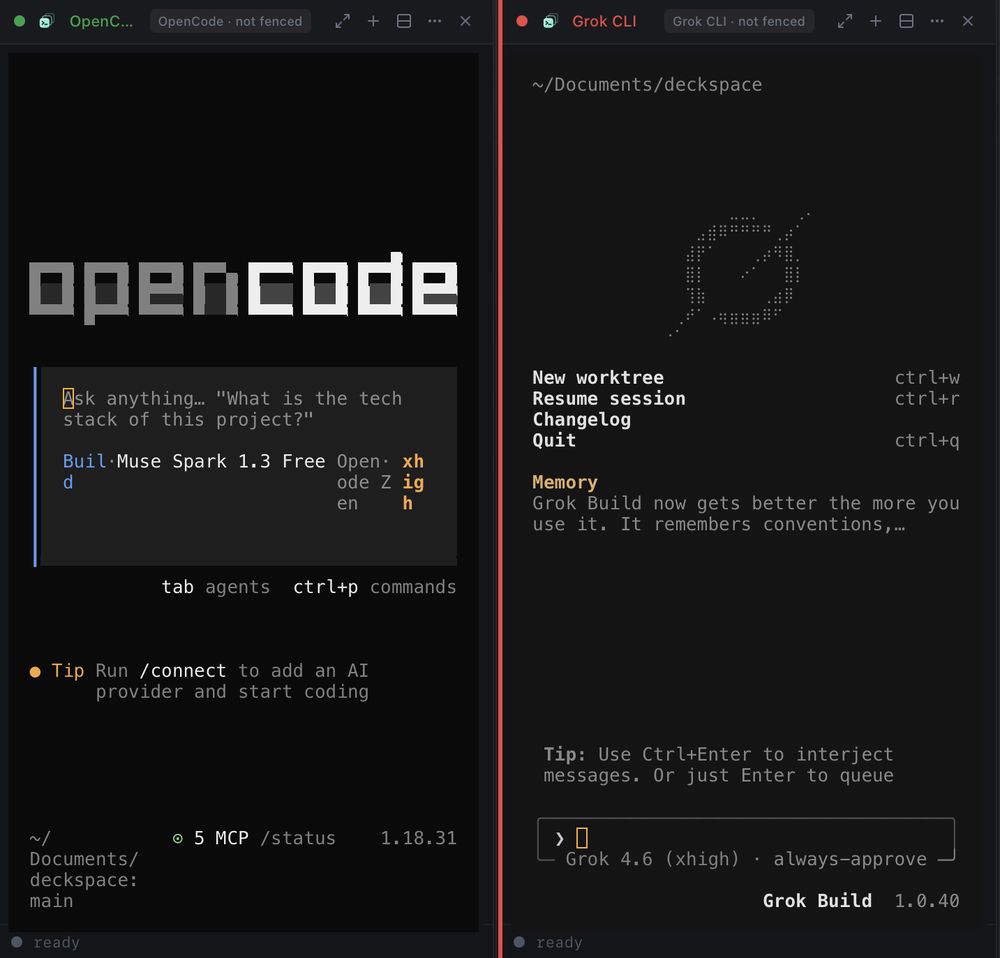Click the terminal icon beside OpenCode title
This screenshot has height=958, width=1000.
tap(47, 21)
